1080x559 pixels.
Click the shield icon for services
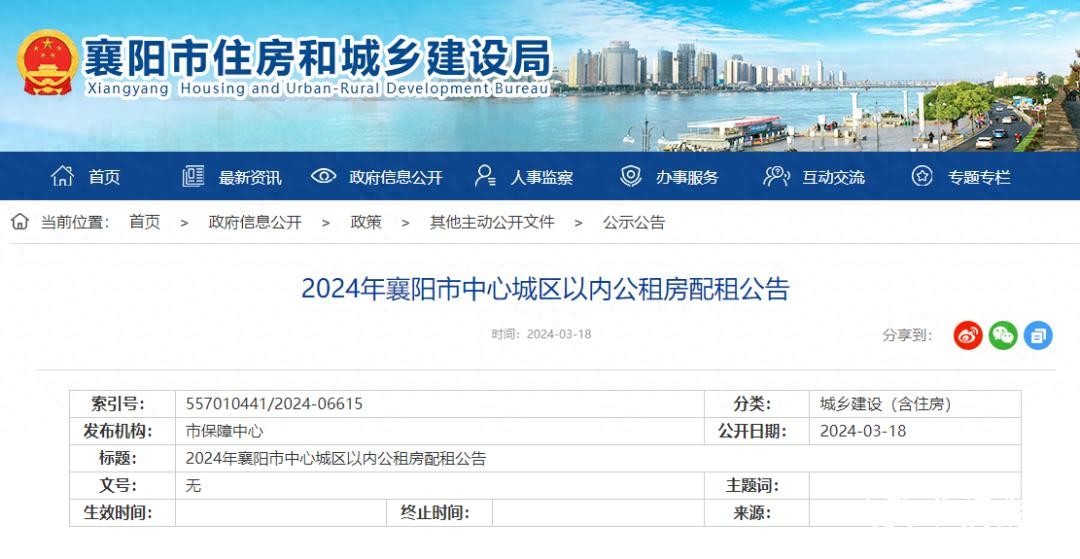(630, 177)
